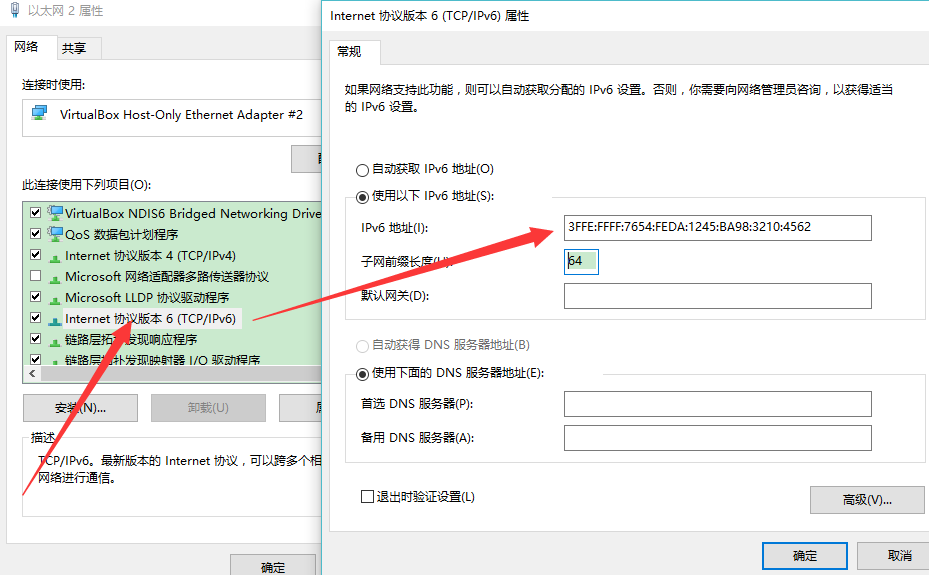Uncheck VirtualBox NDIS6 Bridged Networking checkbox

pyautogui.click(x=36, y=213)
